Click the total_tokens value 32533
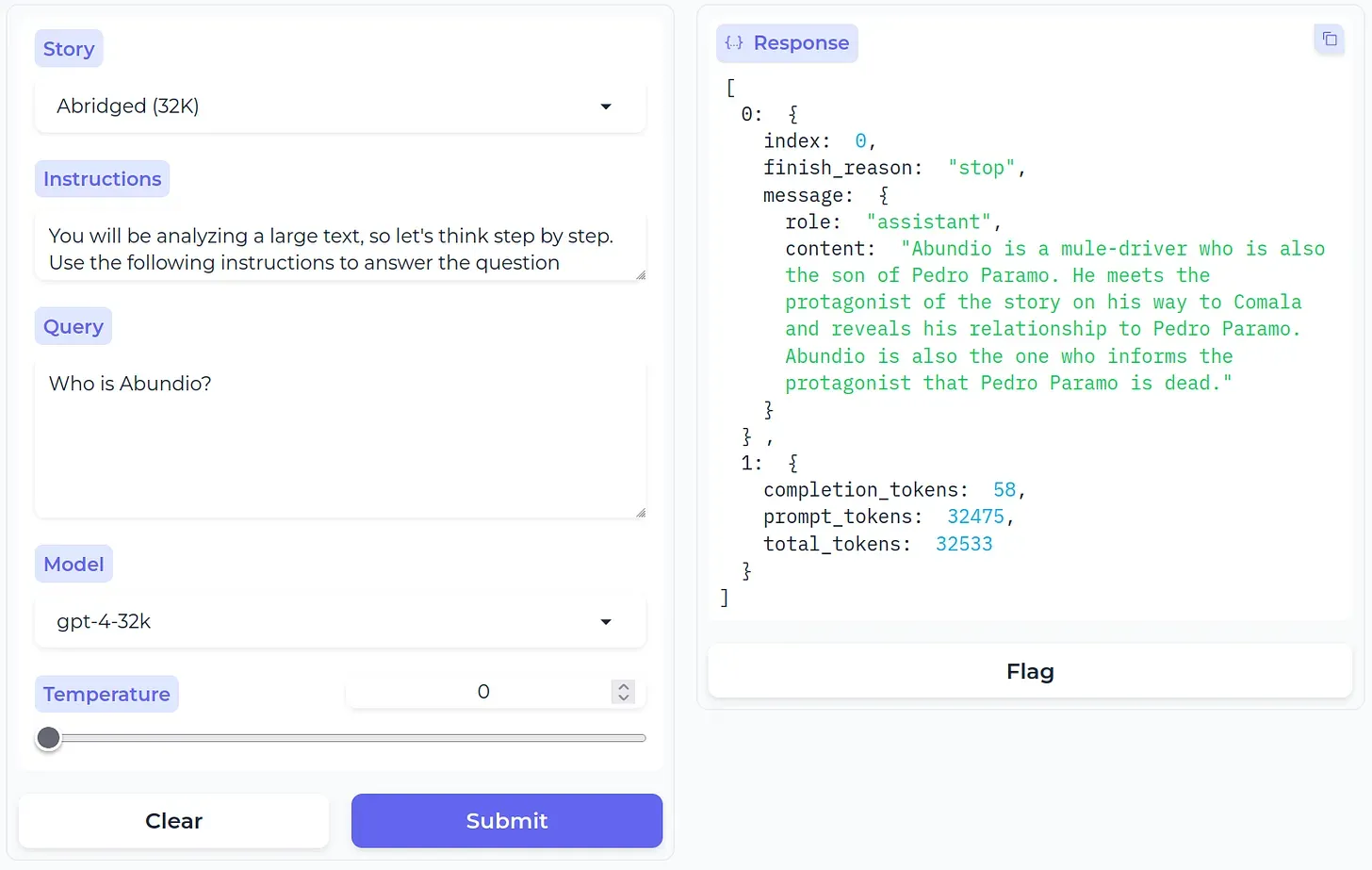The height and width of the screenshot is (870, 1372). pyautogui.click(x=963, y=544)
